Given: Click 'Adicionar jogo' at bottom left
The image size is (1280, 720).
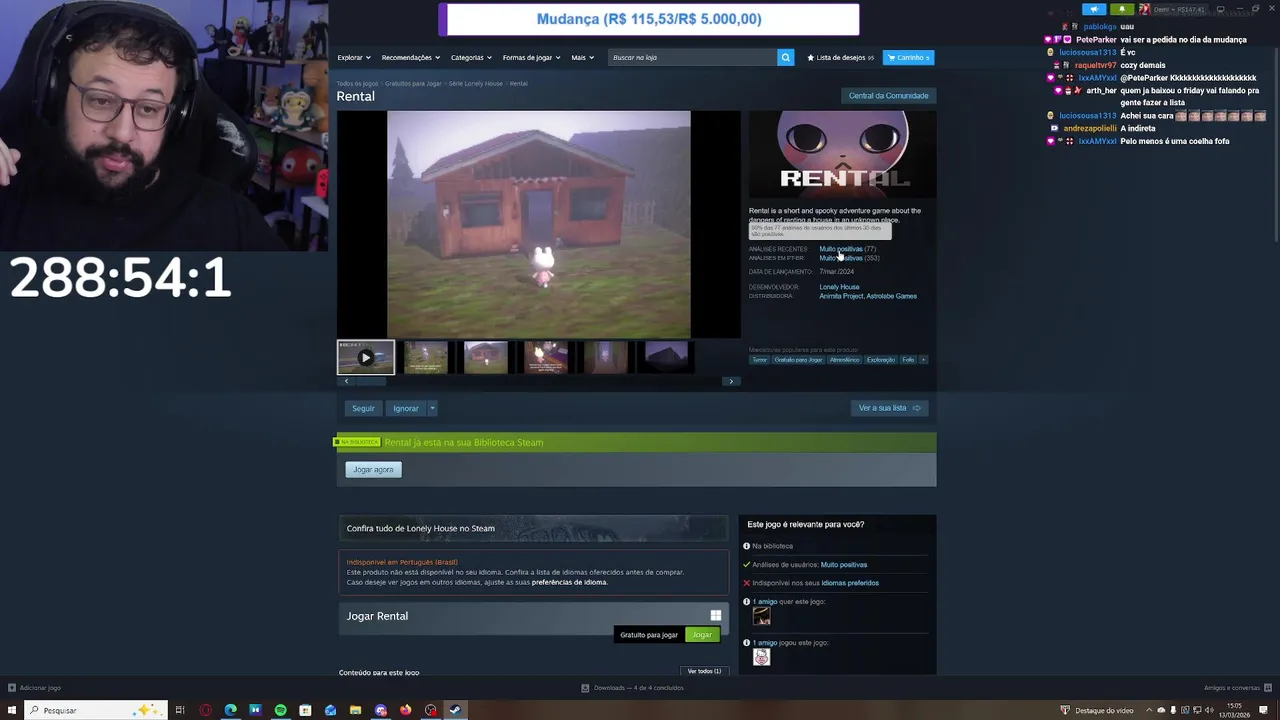Looking at the screenshot, I should pyautogui.click(x=35, y=688).
